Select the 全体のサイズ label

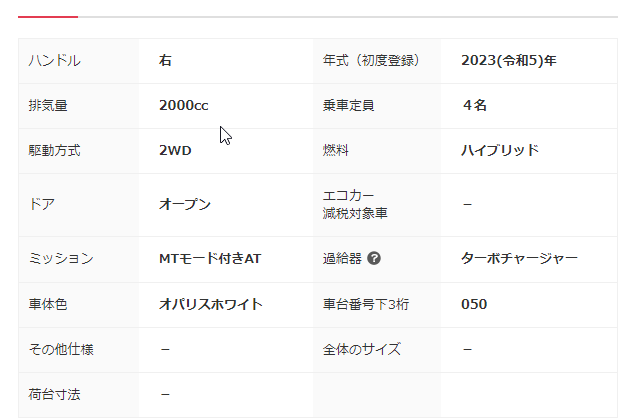coord(361,349)
